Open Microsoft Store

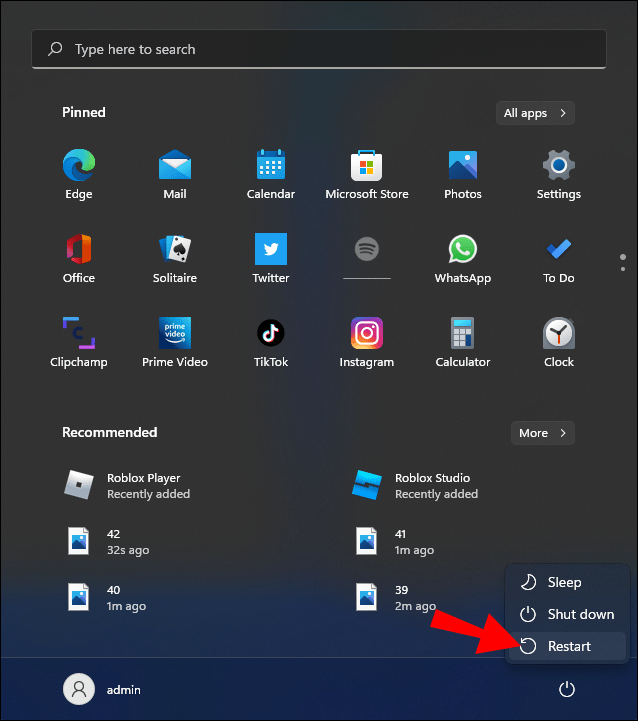tap(367, 174)
